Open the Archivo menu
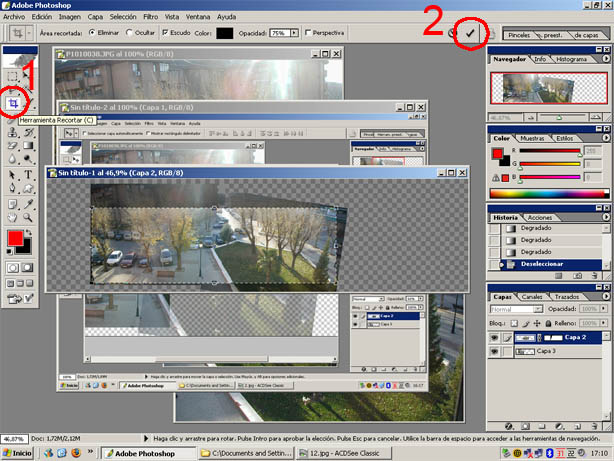The width and height of the screenshot is (614, 461). (x=14, y=17)
